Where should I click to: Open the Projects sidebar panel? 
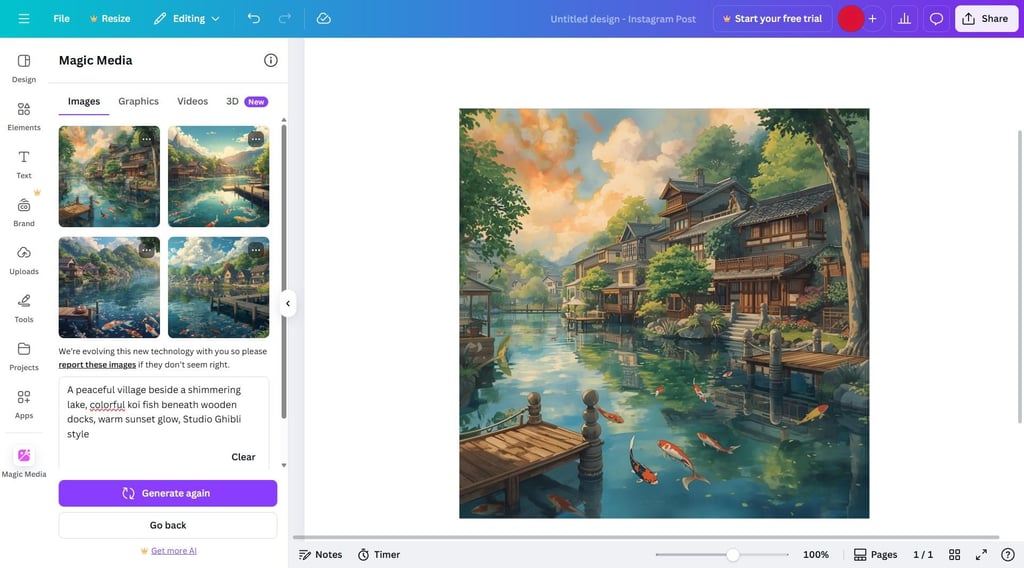click(x=24, y=356)
